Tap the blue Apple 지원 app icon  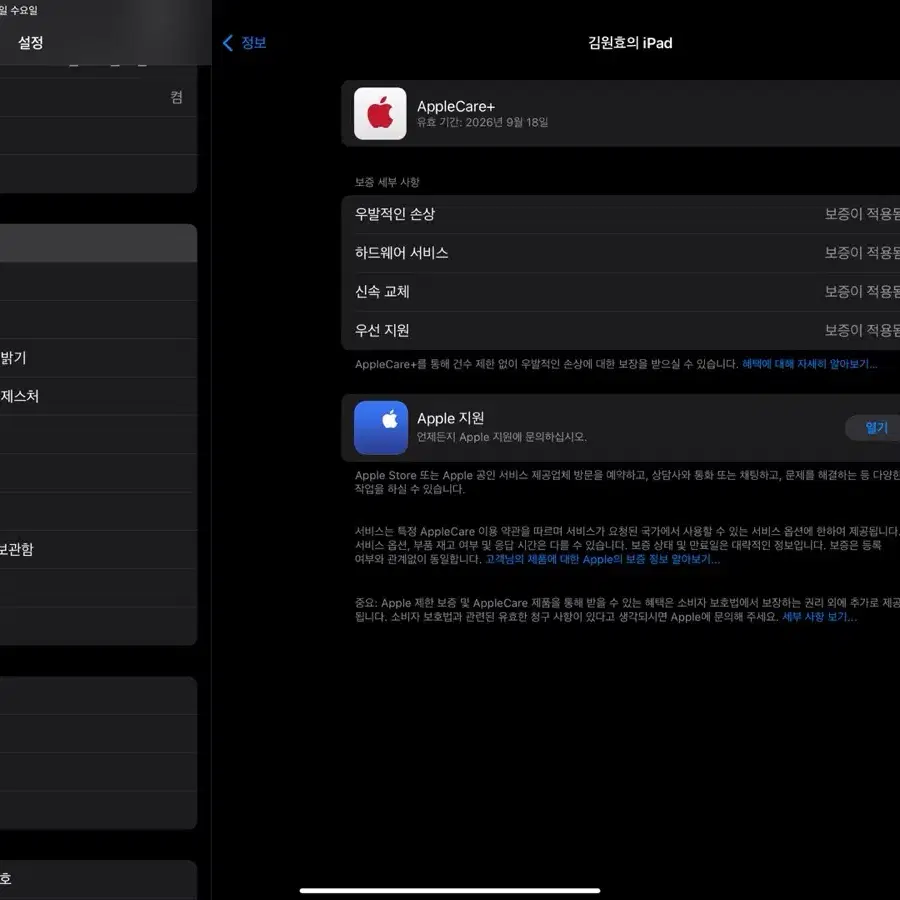tap(381, 428)
